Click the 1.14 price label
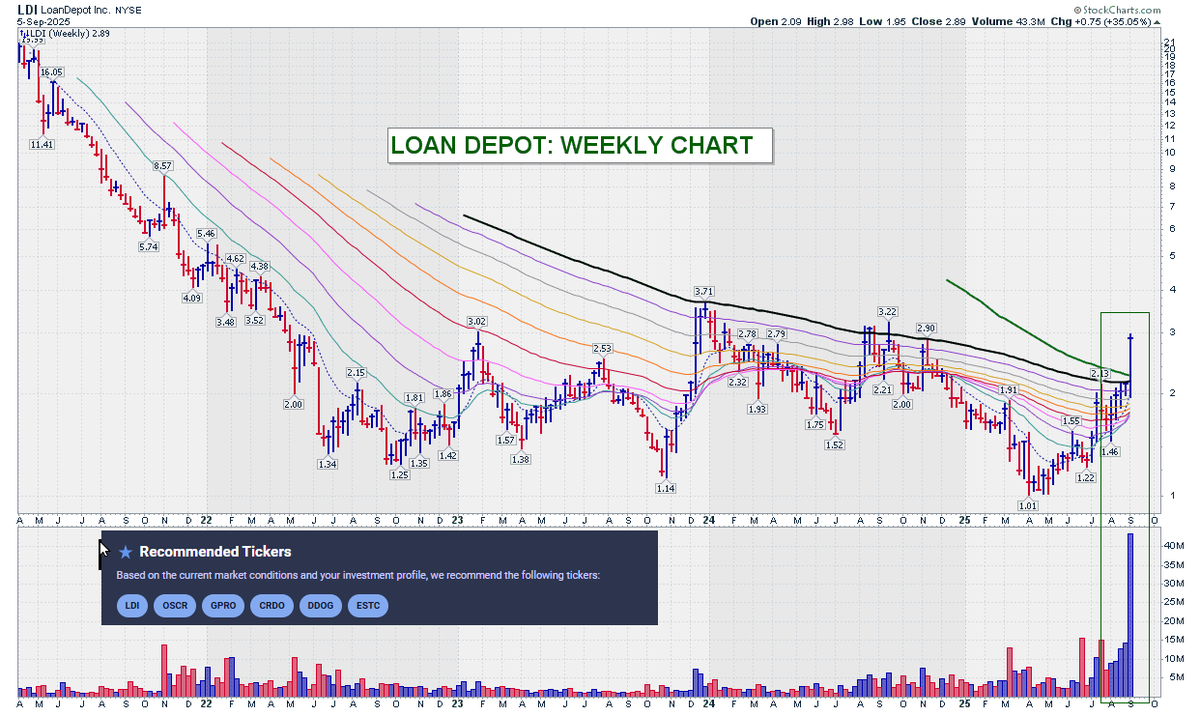This screenshot has height=716, width=1200. point(666,488)
